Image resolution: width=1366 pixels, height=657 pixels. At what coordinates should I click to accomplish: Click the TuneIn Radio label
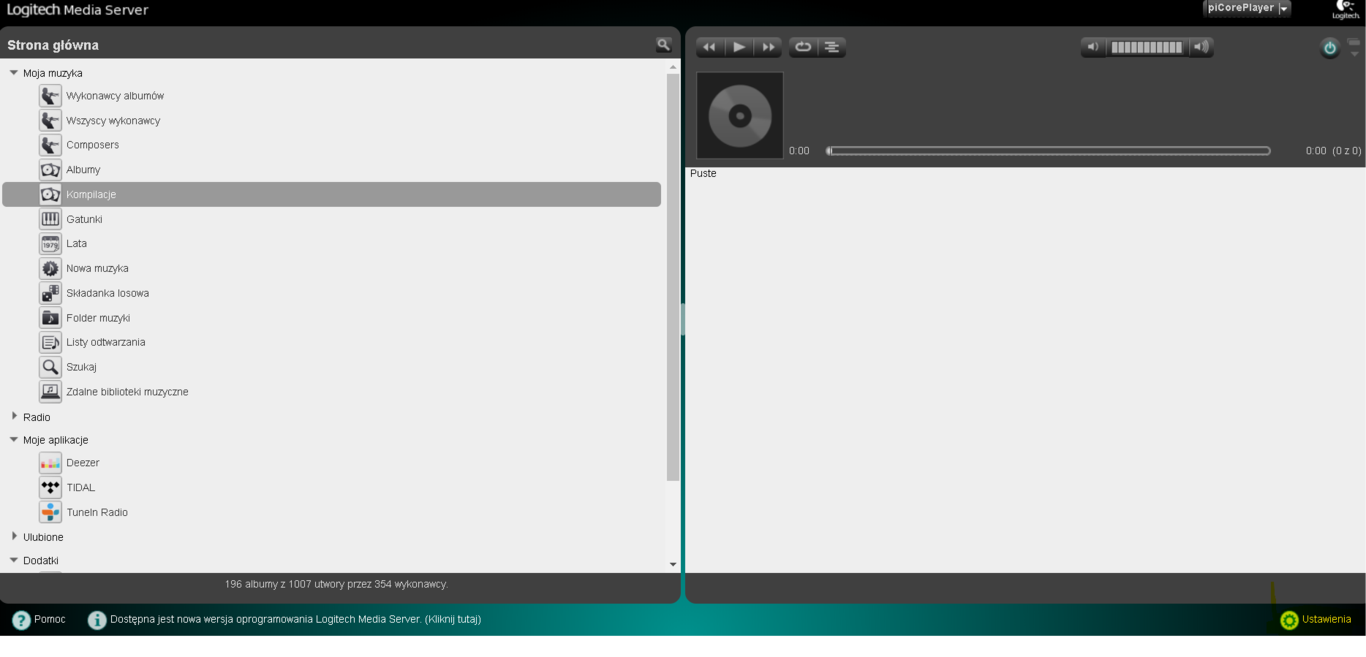[x=97, y=512]
